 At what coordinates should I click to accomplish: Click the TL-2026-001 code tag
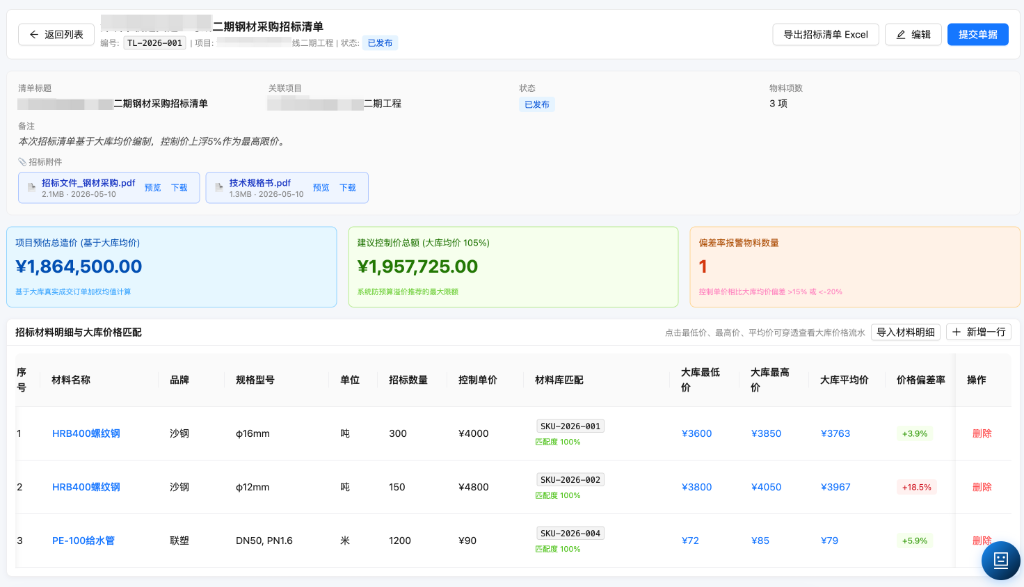155,43
